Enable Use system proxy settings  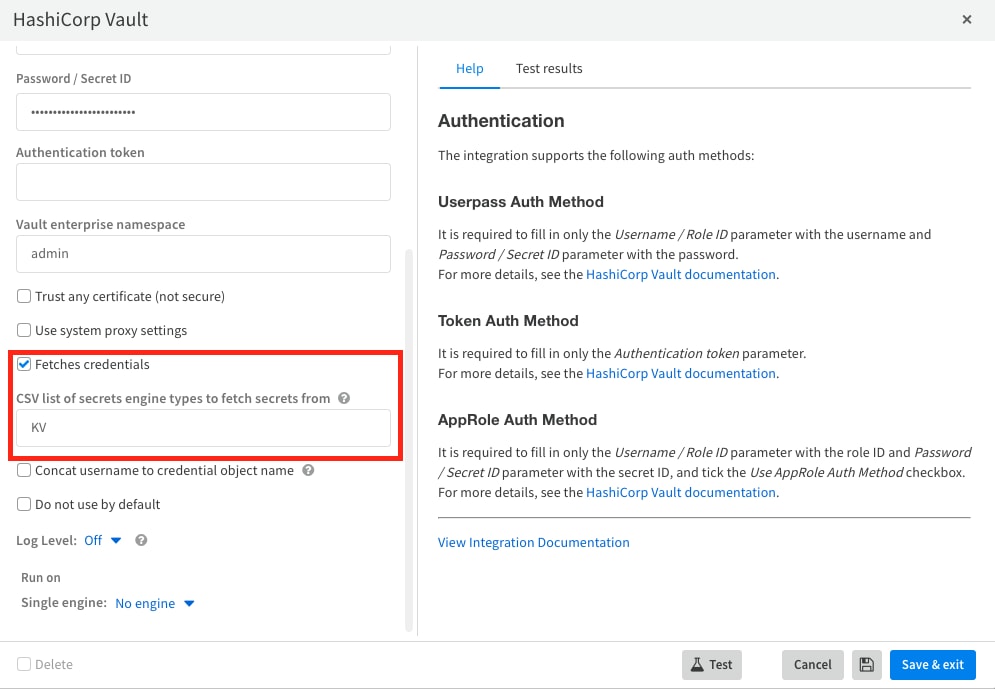(24, 330)
